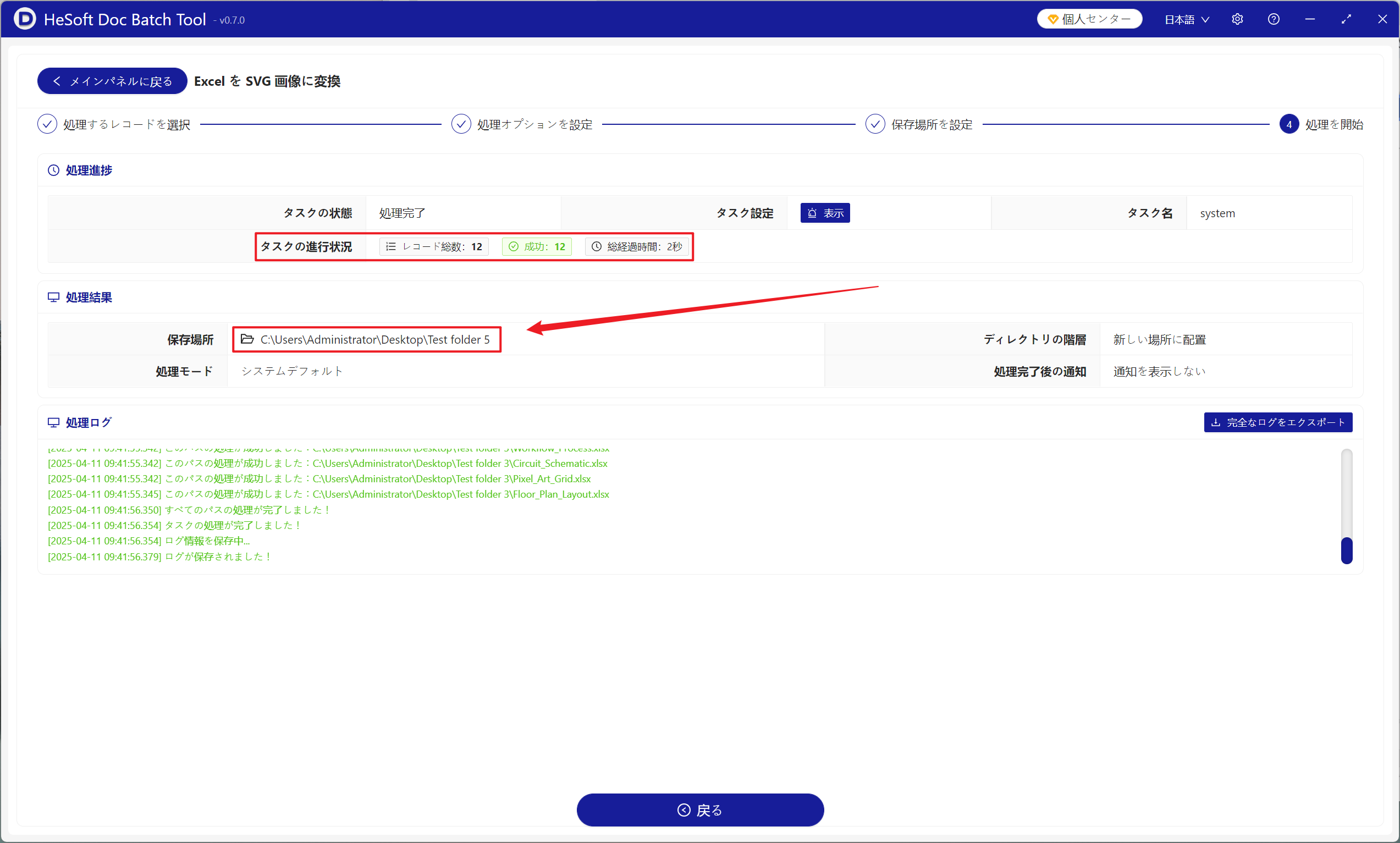The height and width of the screenshot is (843, 1400).
Task: Click log line ログが保存されました
Action: point(159,557)
